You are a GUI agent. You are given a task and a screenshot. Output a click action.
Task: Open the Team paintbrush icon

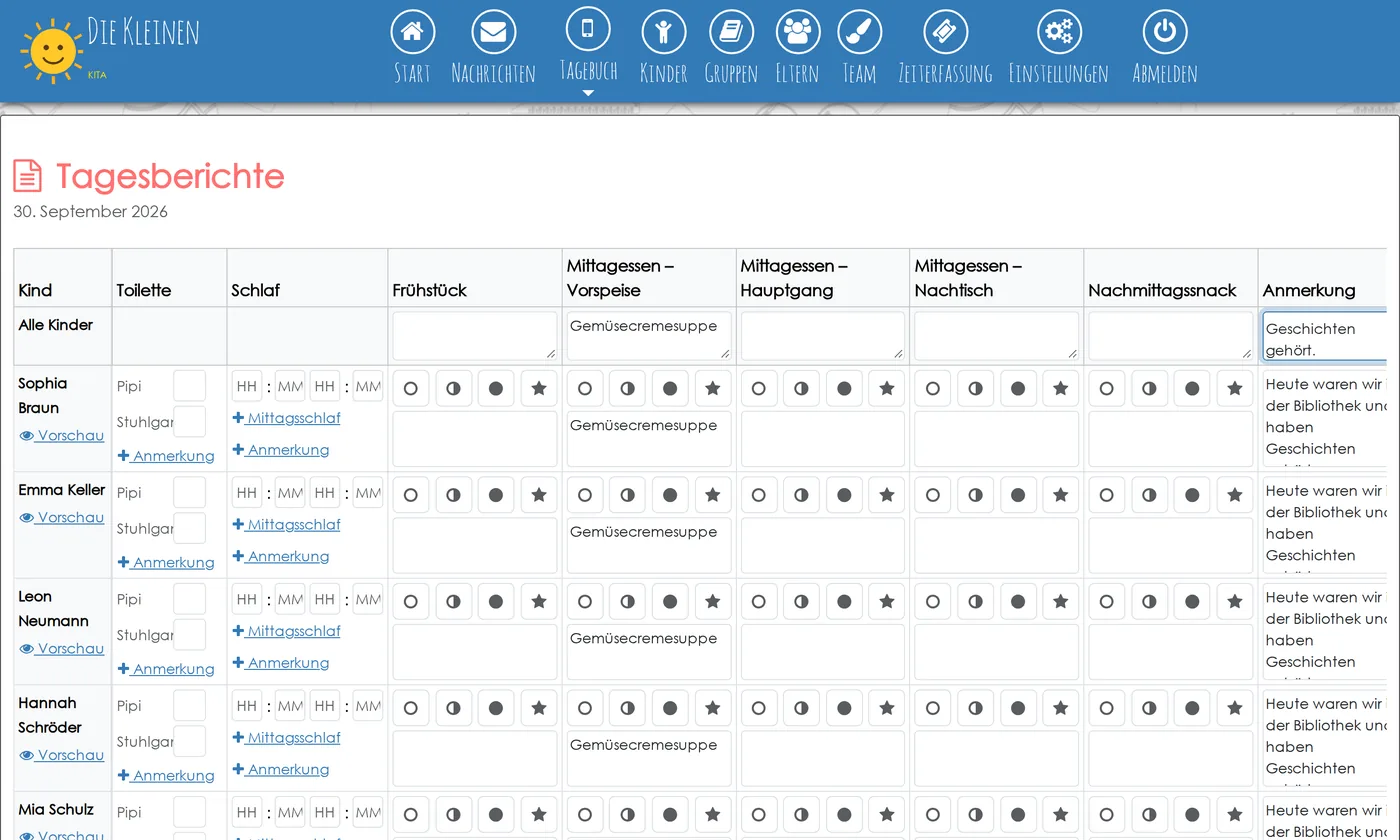859,31
